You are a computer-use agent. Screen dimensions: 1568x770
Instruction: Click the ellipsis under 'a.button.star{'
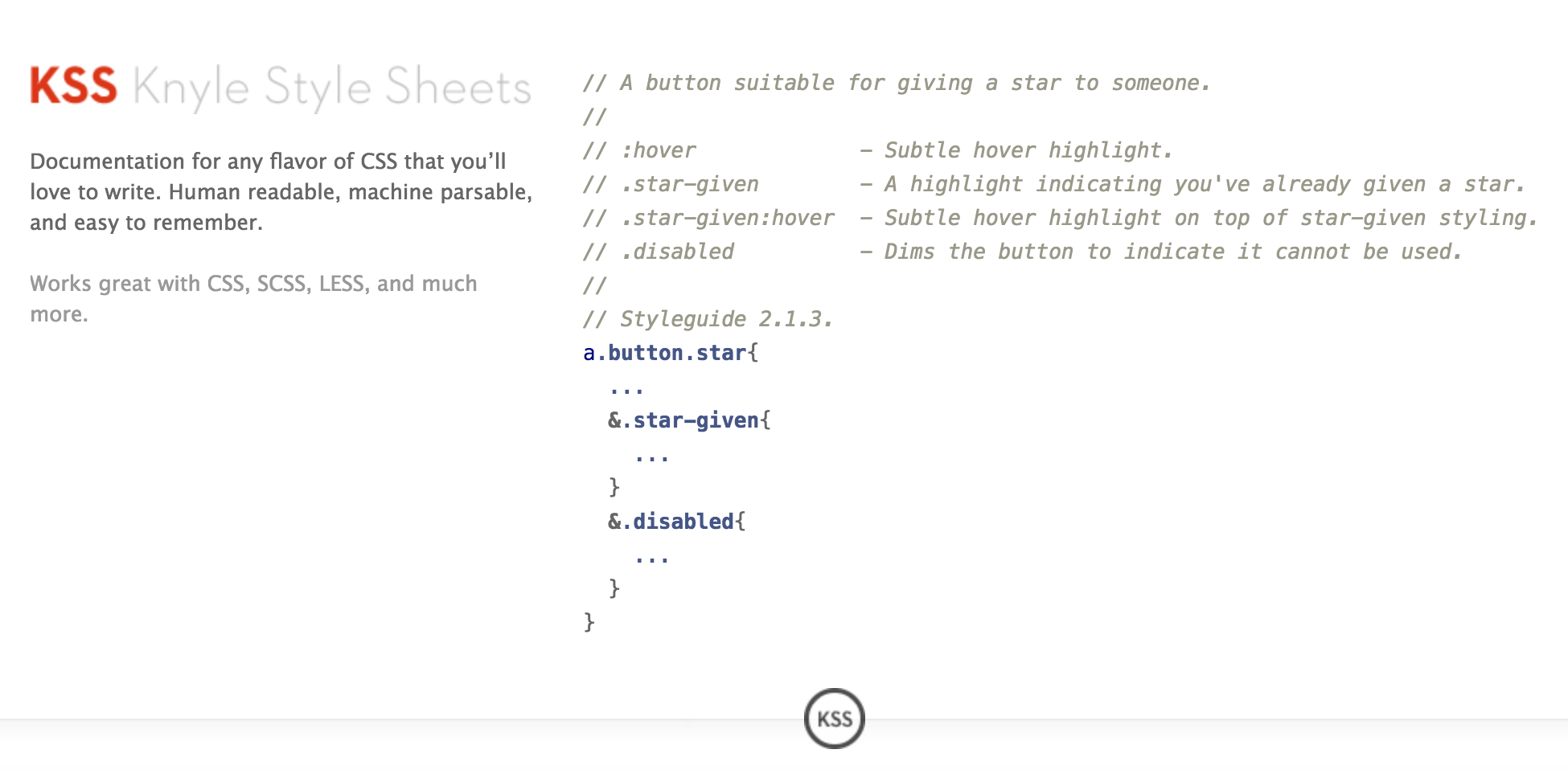coord(626,391)
